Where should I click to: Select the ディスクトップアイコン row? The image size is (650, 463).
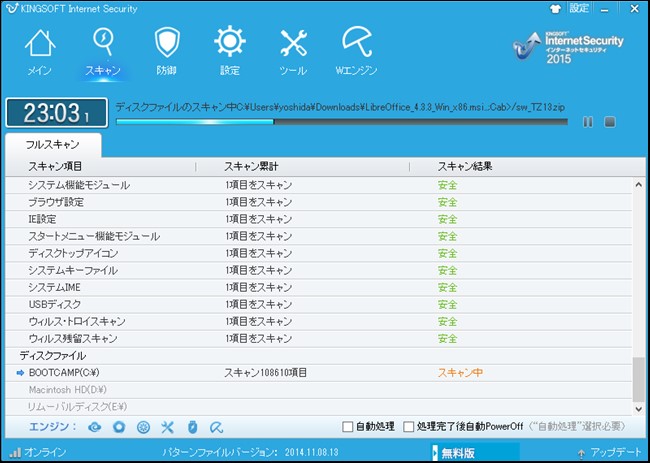318,253
